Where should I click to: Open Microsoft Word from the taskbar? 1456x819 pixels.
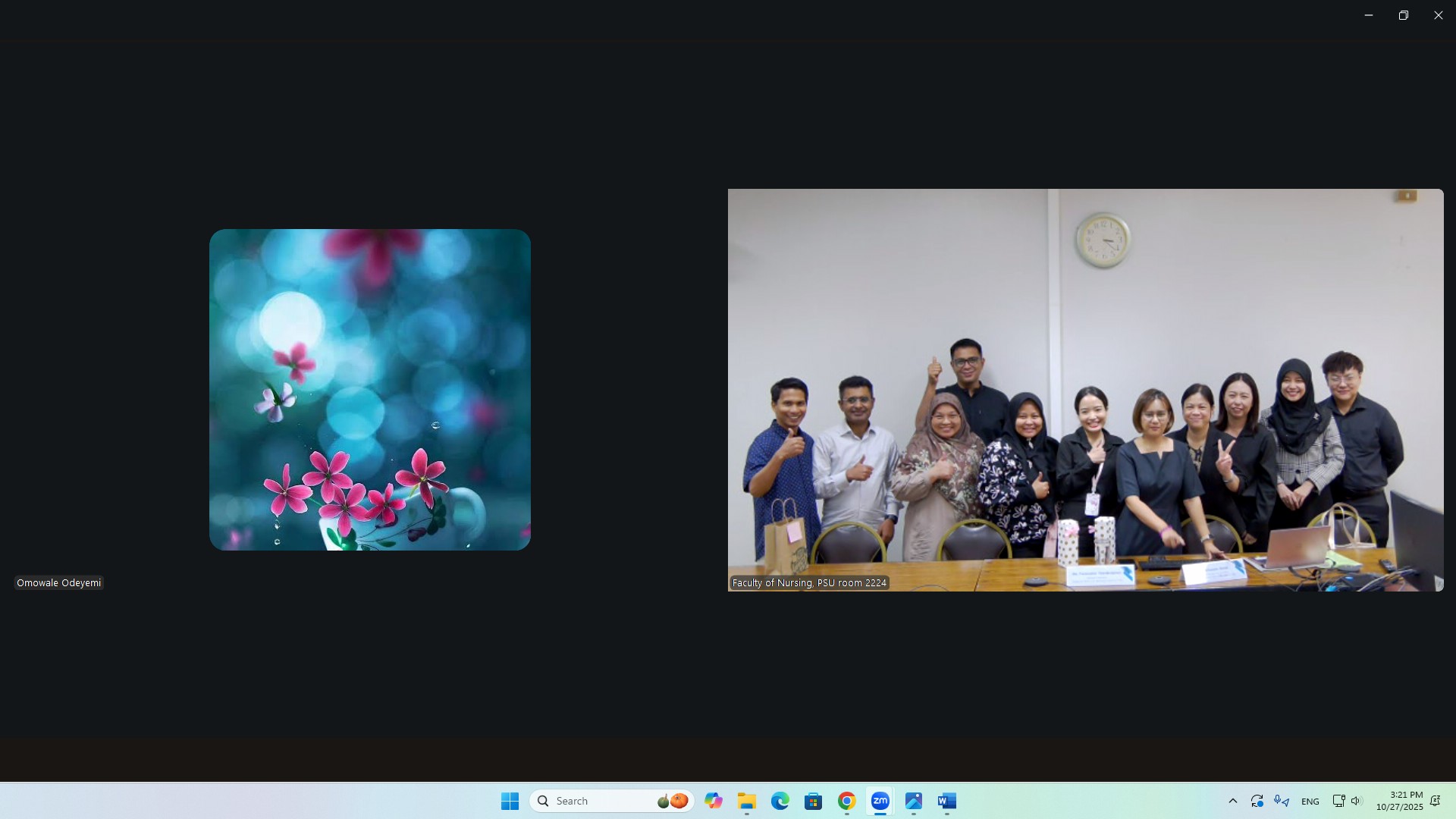tap(946, 801)
